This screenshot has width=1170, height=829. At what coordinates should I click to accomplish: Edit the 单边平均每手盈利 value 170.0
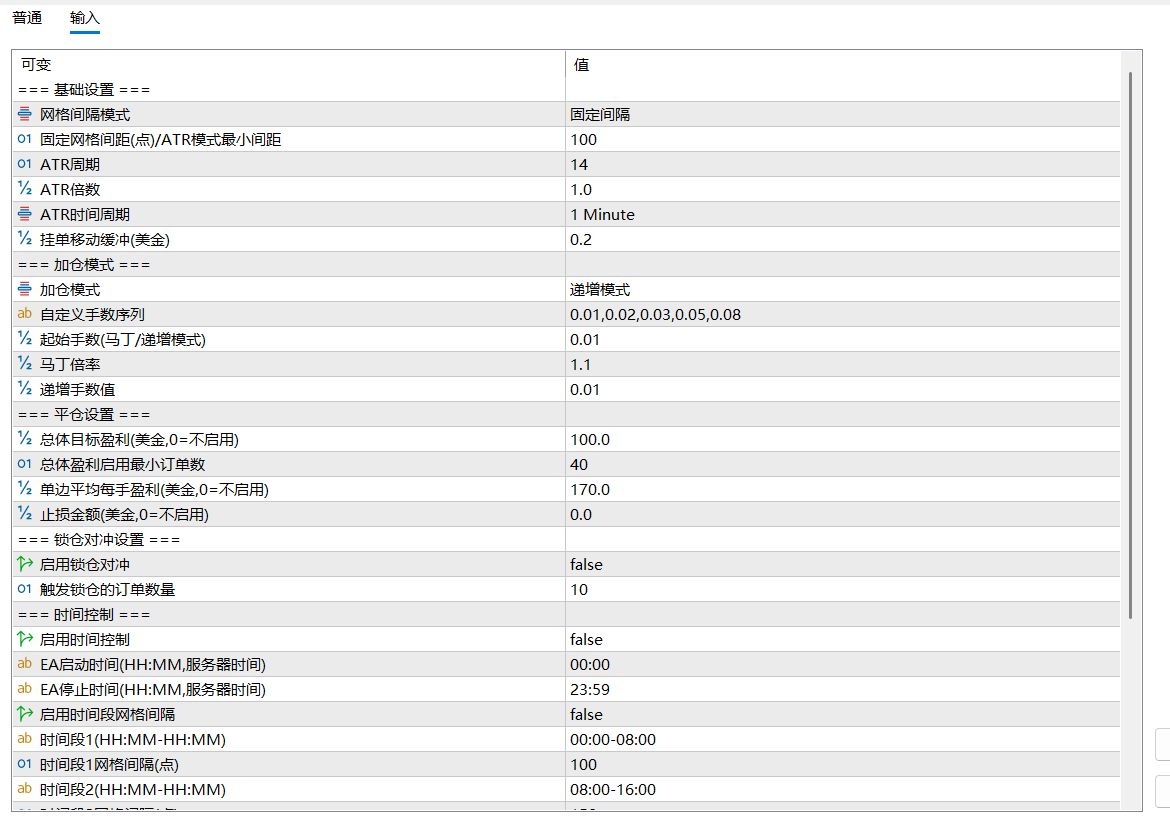[x=842, y=489]
